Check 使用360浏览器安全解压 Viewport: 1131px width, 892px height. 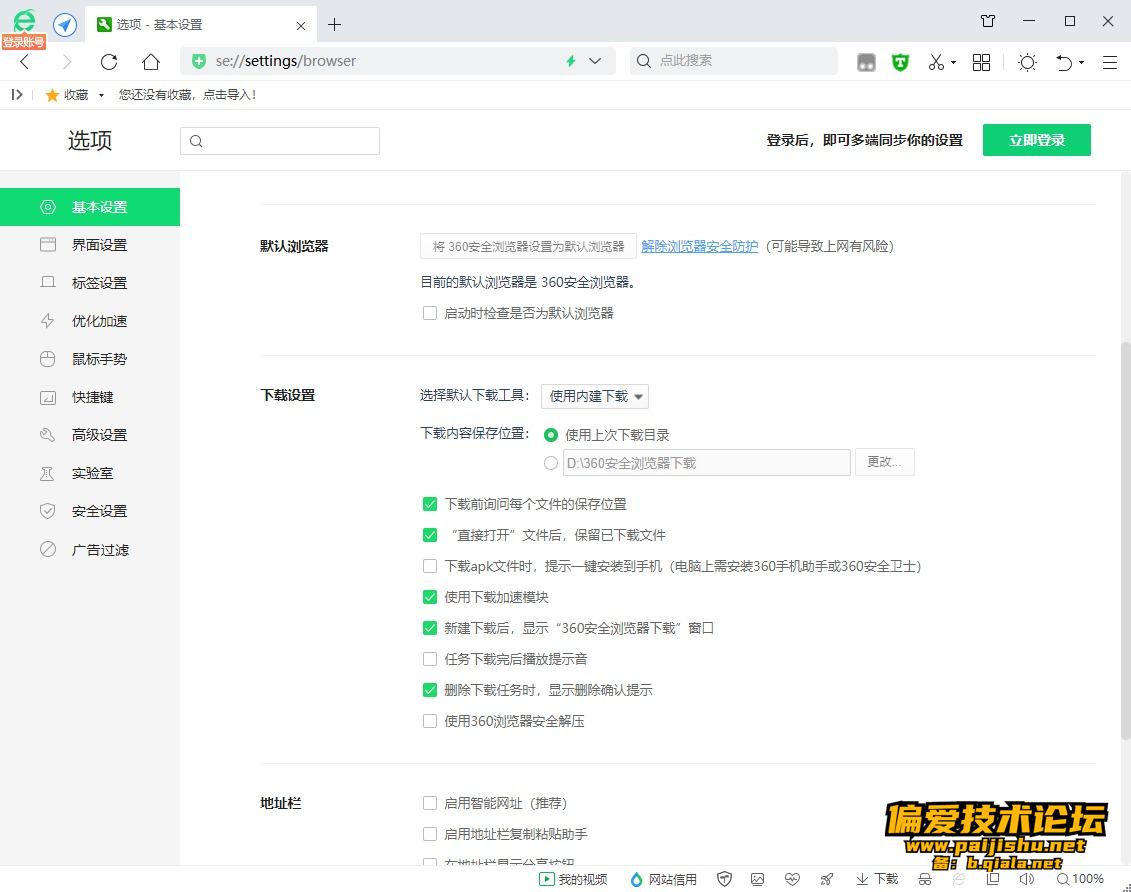[430, 721]
